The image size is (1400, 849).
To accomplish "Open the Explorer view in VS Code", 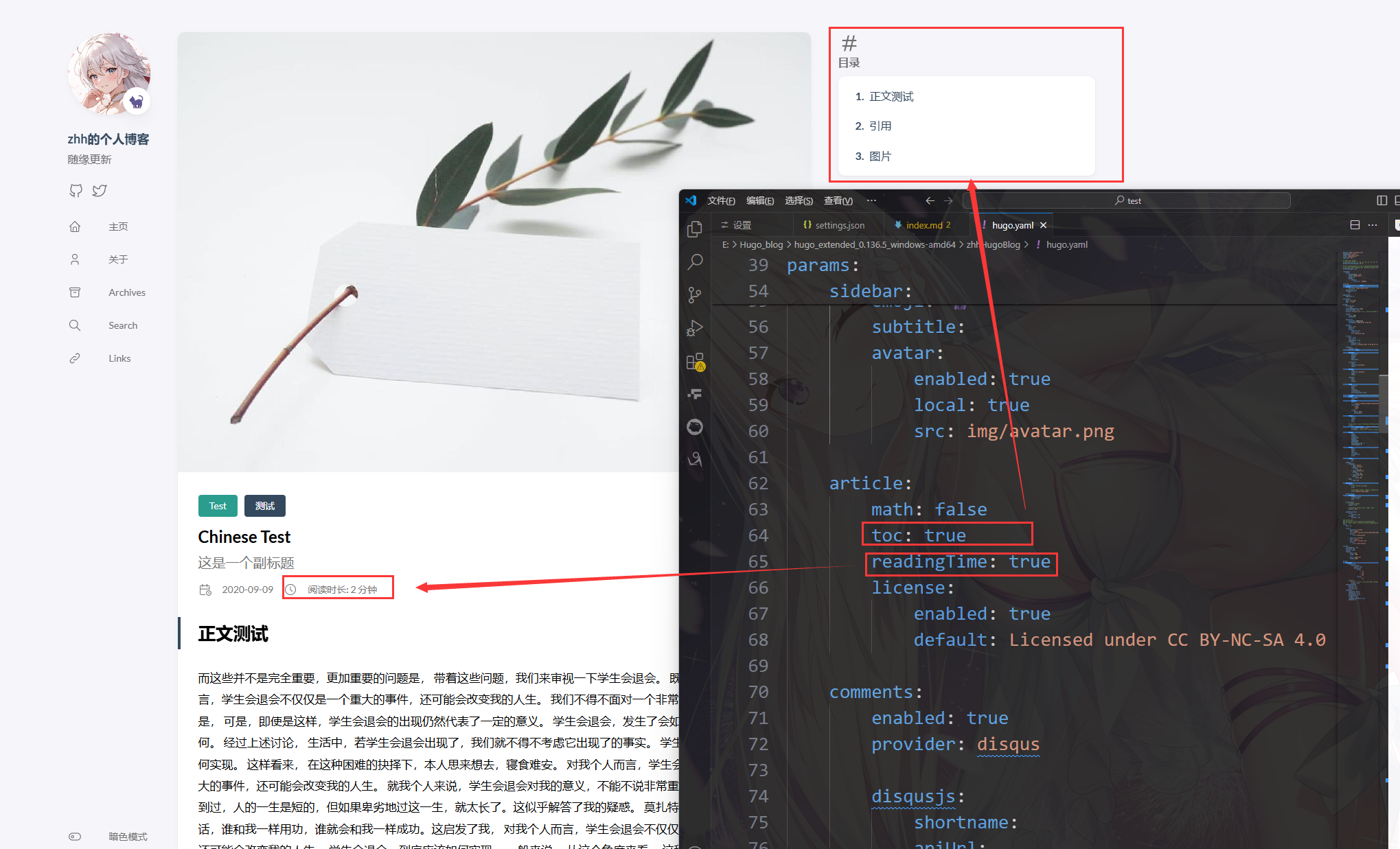I will click(x=695, y=228).
